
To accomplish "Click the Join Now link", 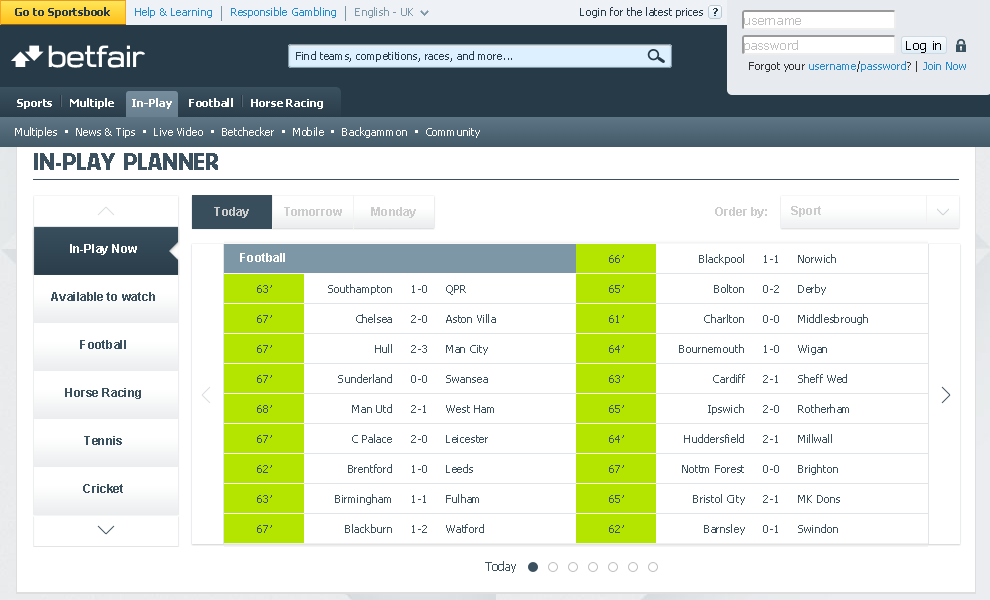I will coord(944,66).
